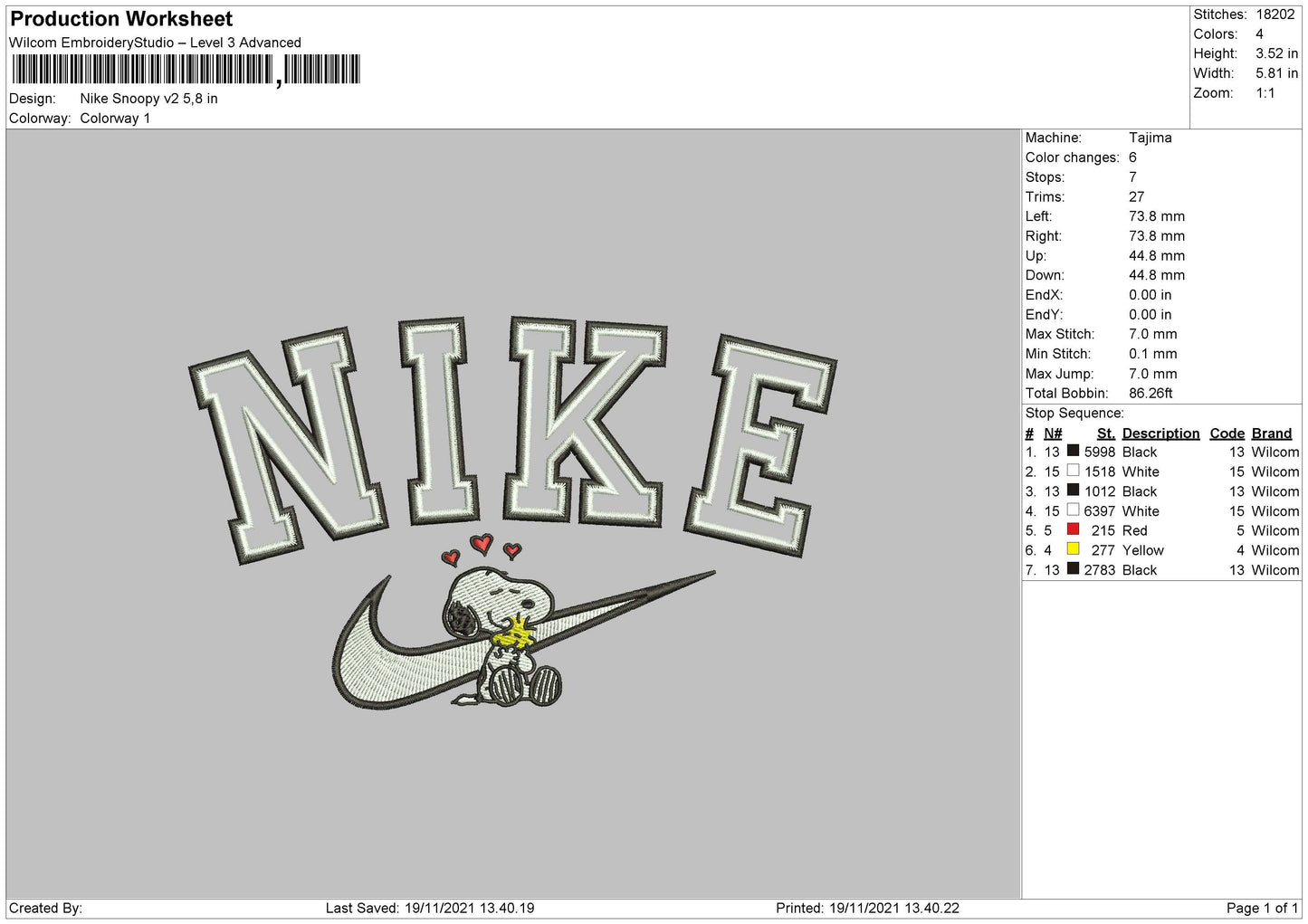Click stitch count 2783 in stop row 7
Viewport: 1308px width, 924px height.
[1100, 571]
